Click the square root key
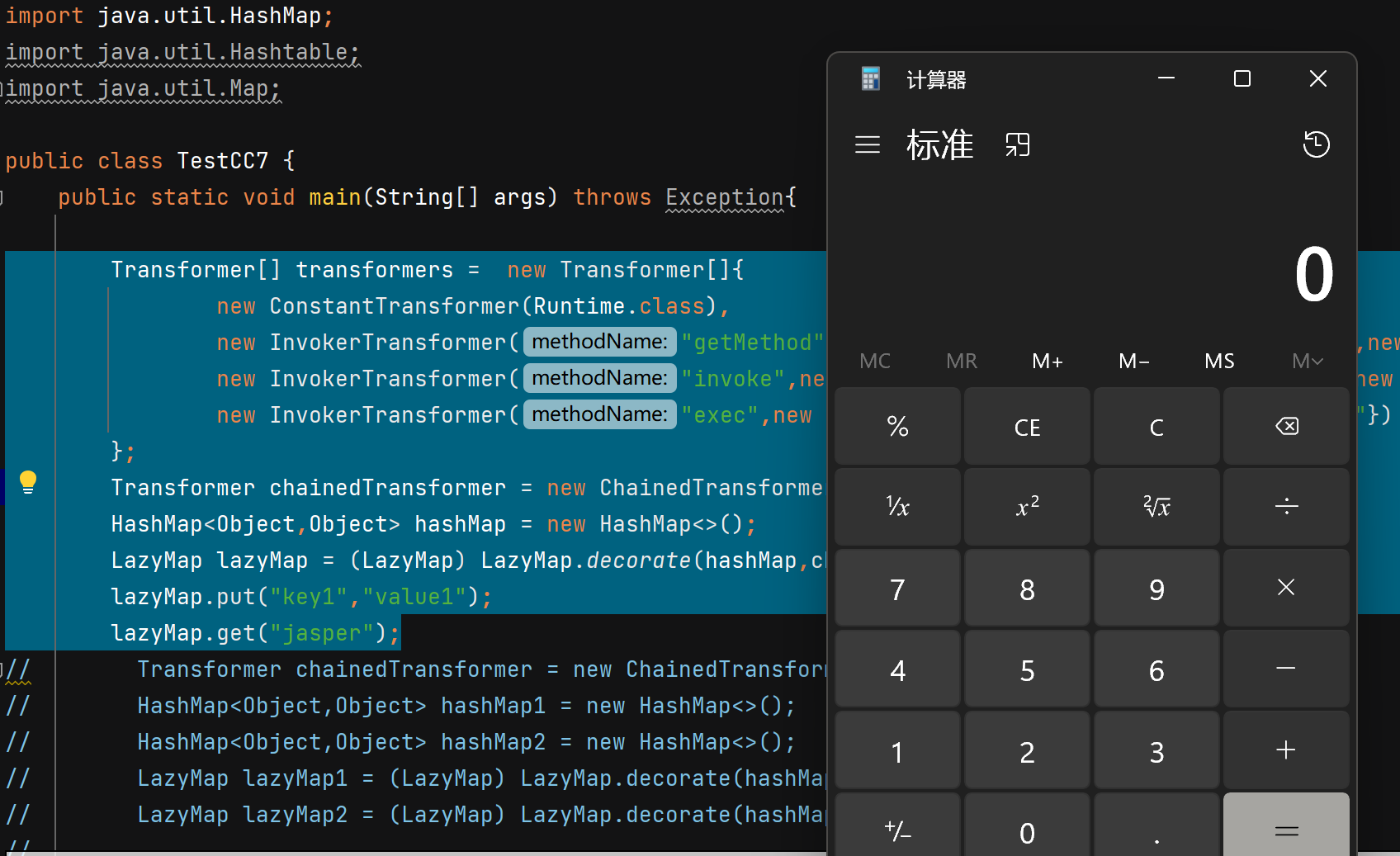This screenshot has height=856, width=1400. (x=1156, y=507)
